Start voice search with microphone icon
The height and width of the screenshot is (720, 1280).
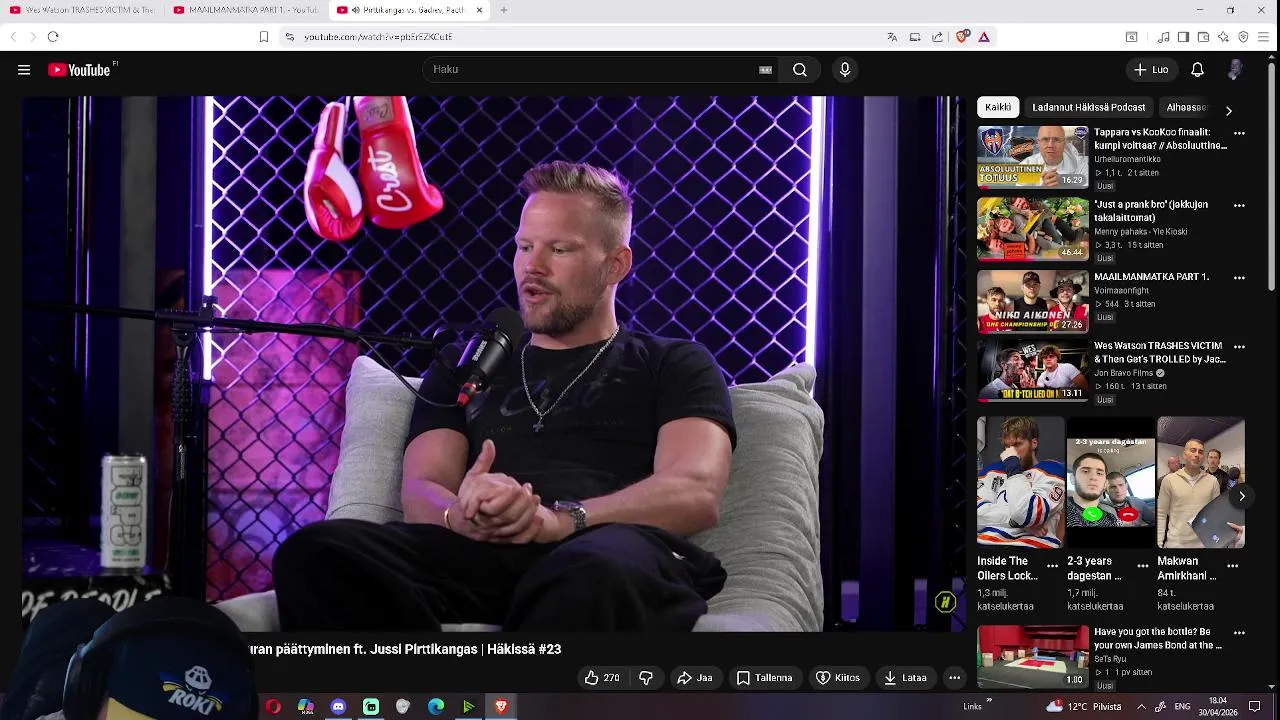coord(845,70)
